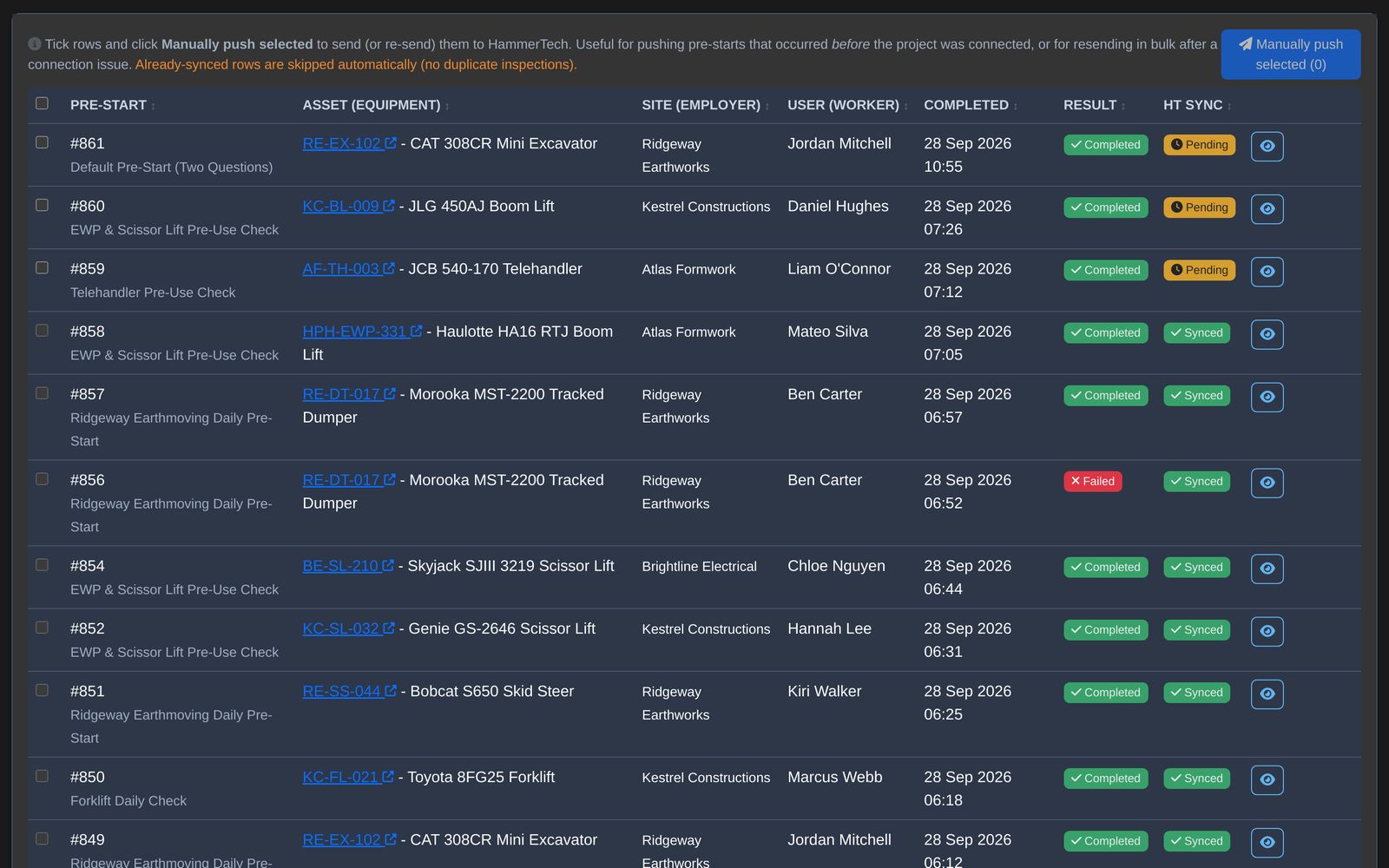Sort by SITE (EMPLOYER) column
This screenshot has width=1389, height=868.
[705, 105]
